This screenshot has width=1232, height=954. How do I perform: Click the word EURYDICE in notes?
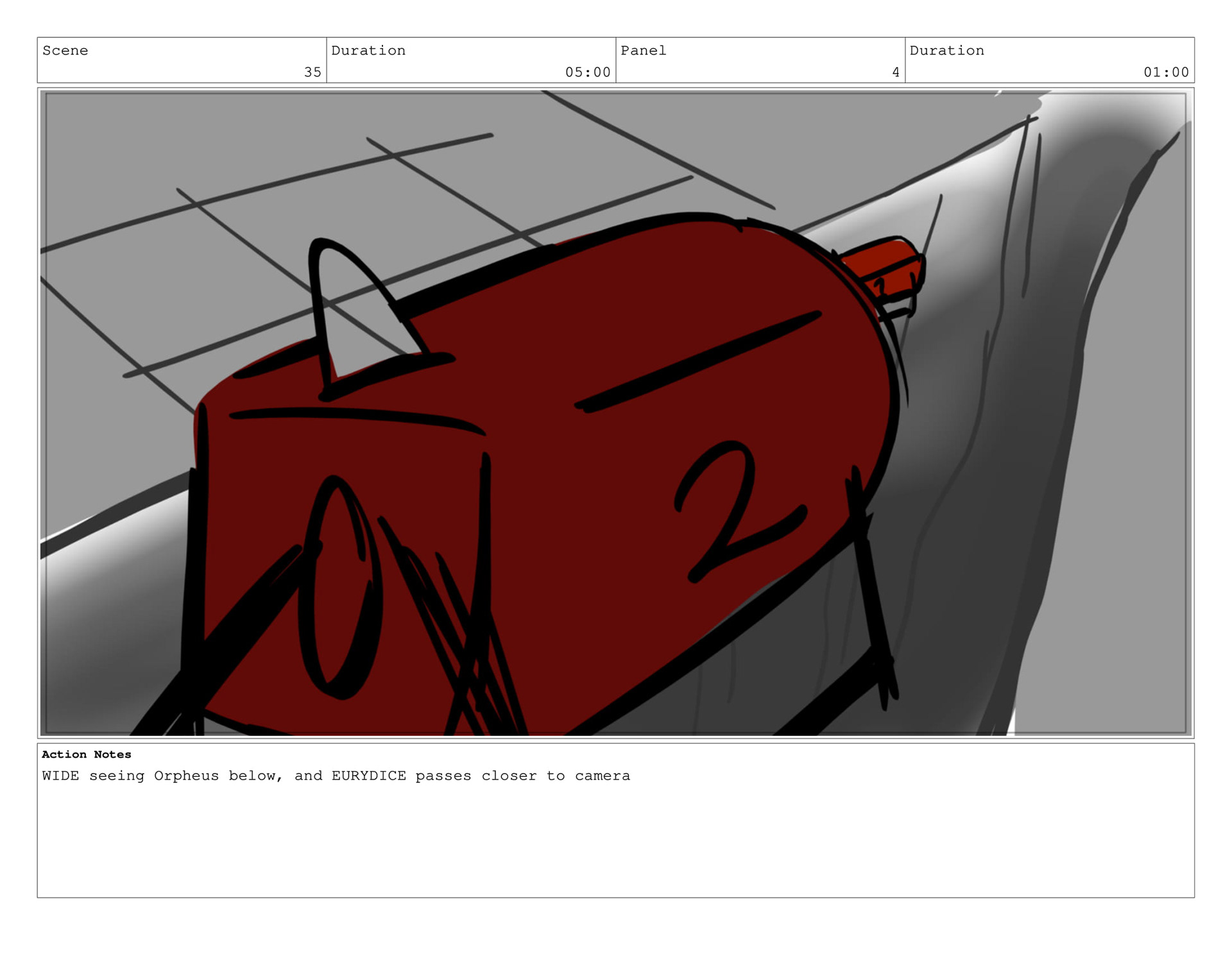tap(368, 776)
